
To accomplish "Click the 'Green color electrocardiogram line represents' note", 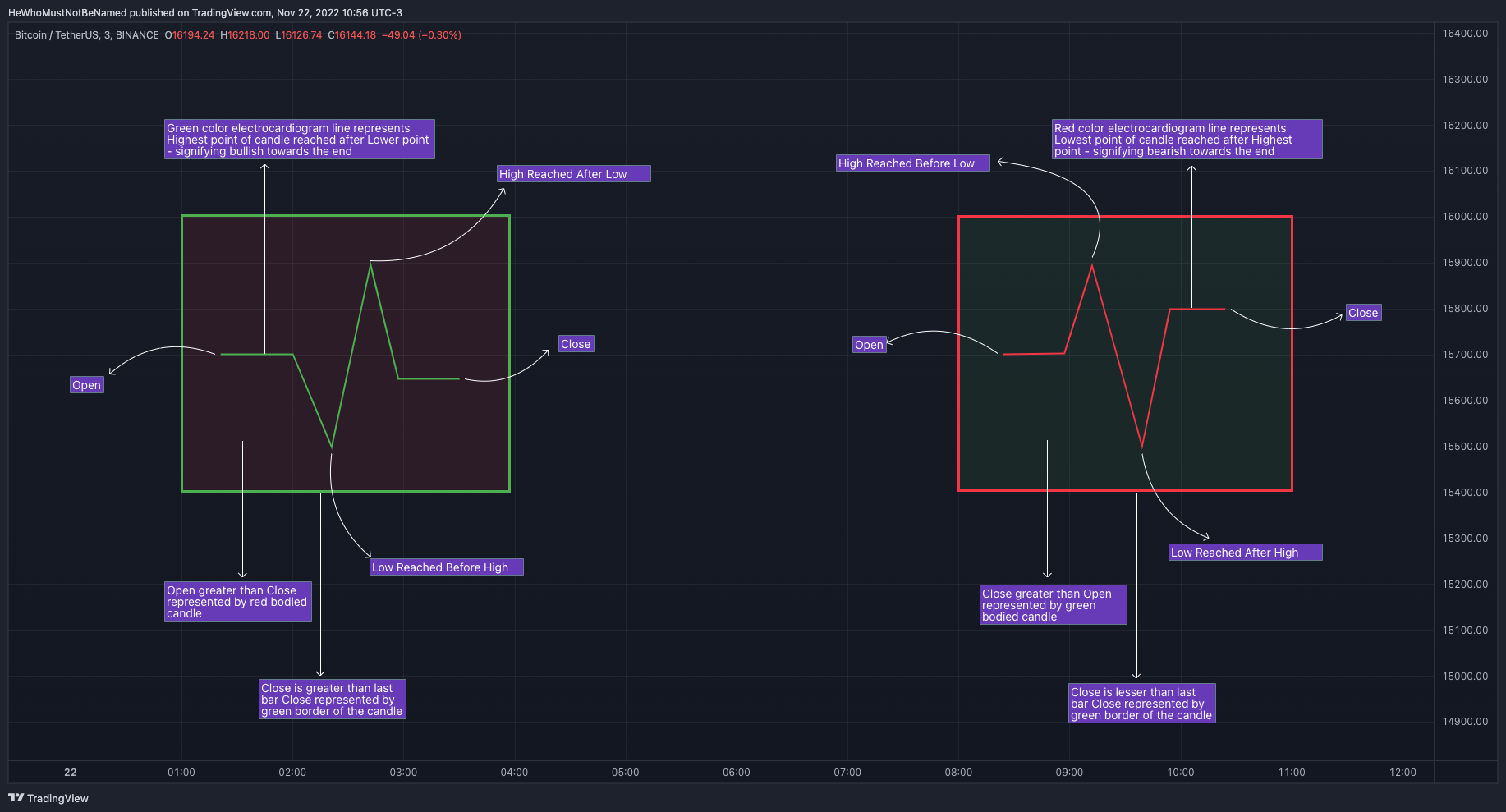I will click(x=300, y=140).
